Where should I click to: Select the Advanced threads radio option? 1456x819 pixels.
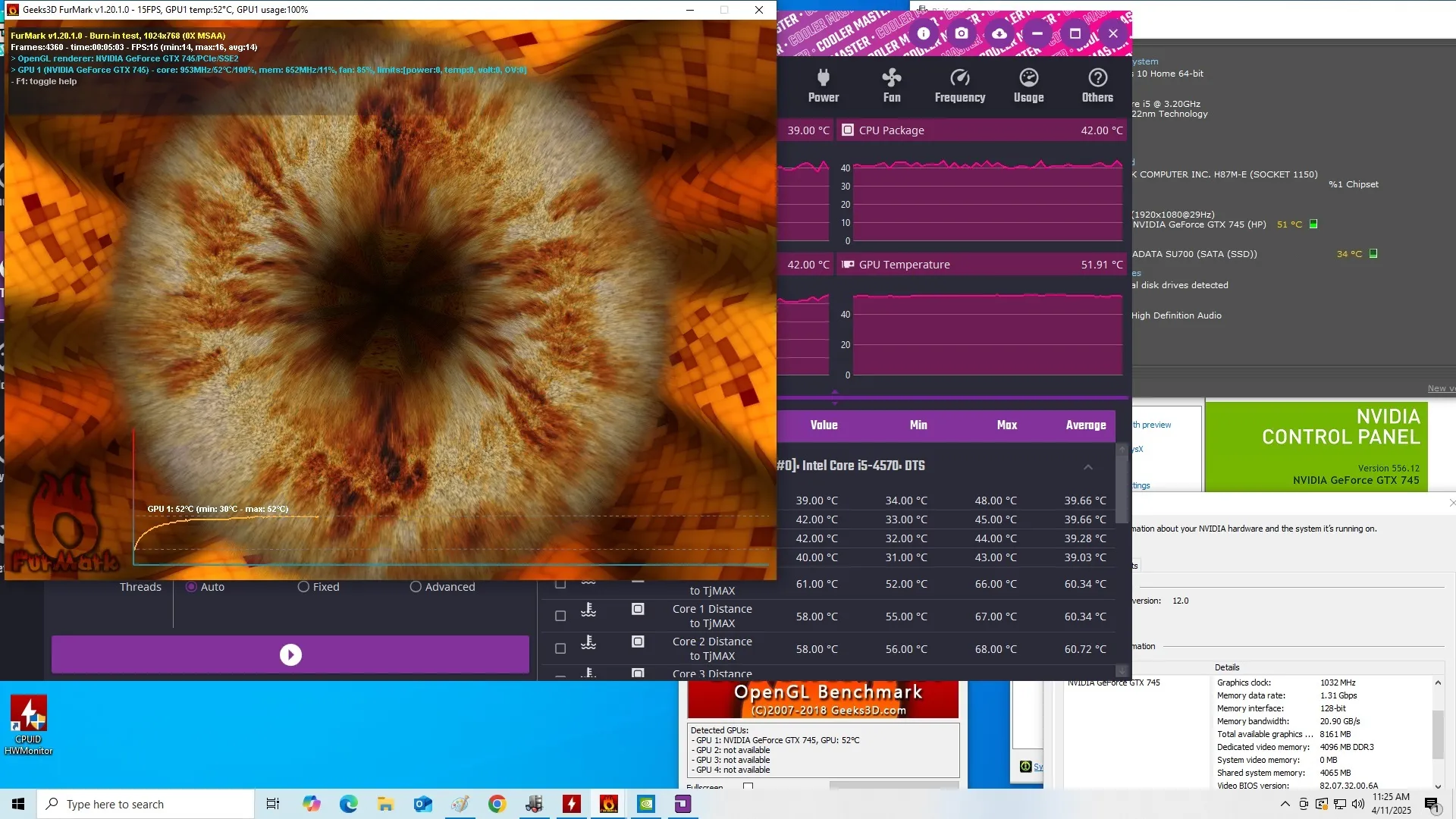[416, 587]
